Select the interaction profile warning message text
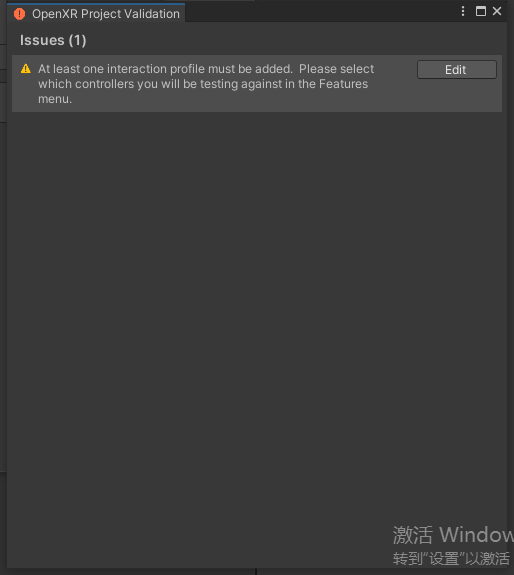Screen dimensions: 514x575 206,84
